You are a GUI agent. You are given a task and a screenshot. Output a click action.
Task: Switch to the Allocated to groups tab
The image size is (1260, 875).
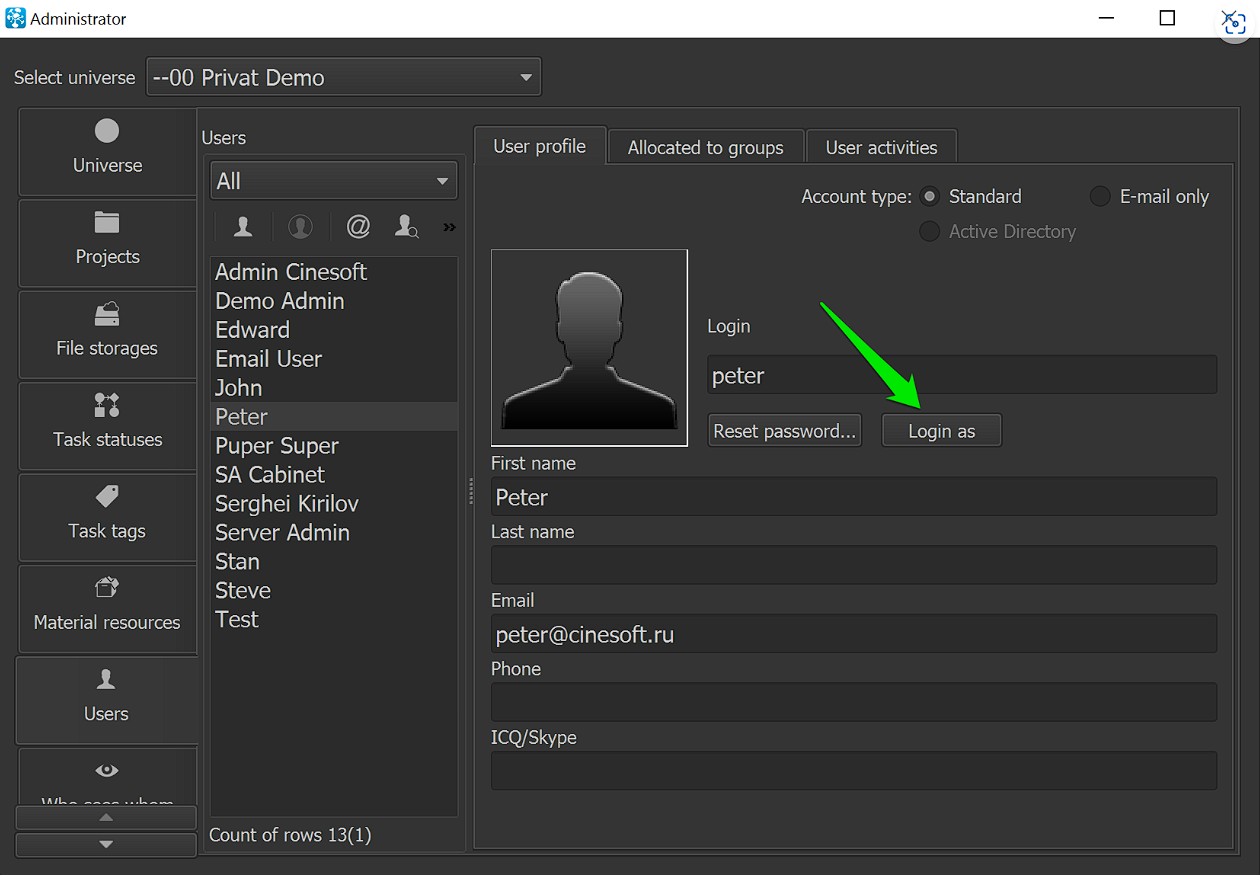706,147
